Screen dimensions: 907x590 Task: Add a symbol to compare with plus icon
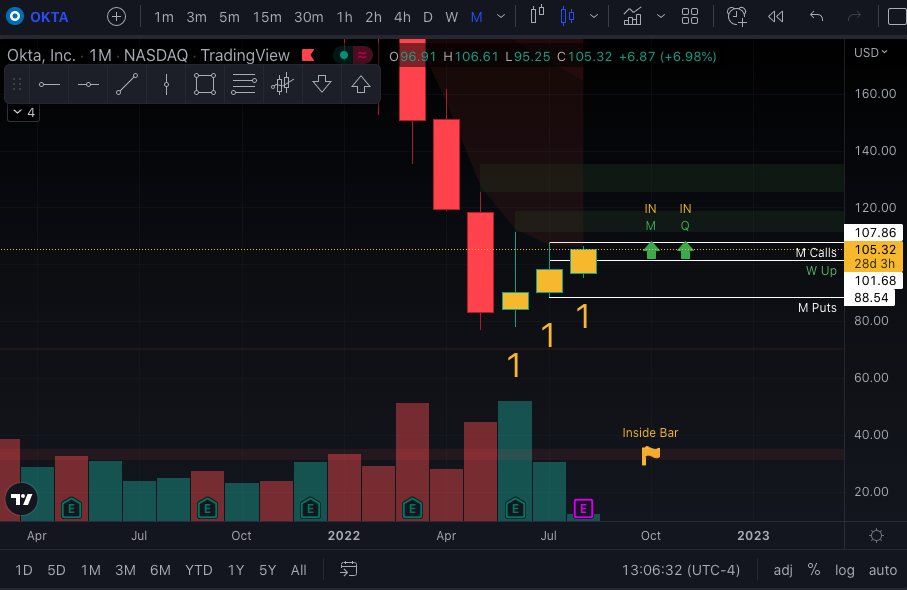pos(116,17)
